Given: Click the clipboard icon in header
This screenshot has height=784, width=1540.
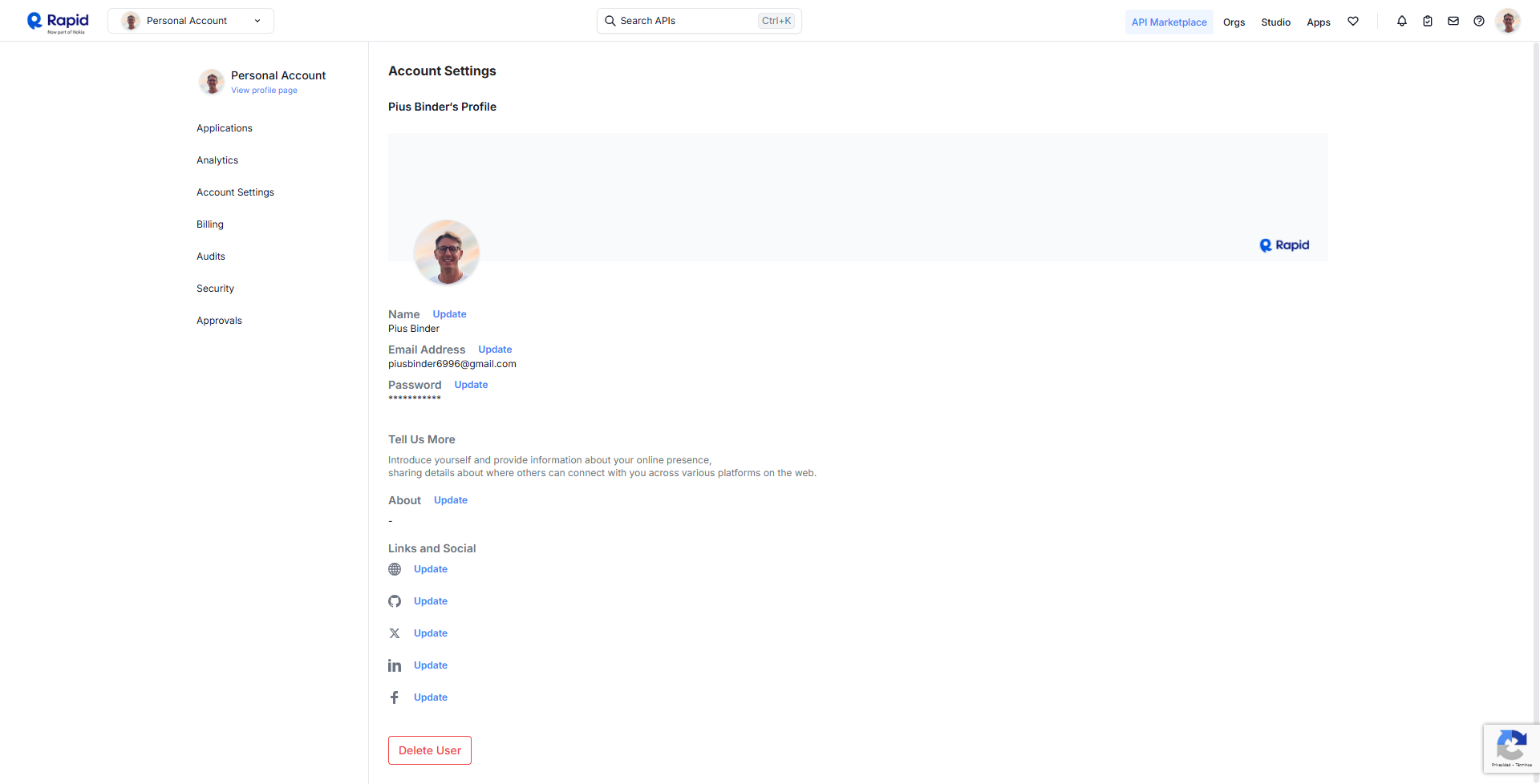Looking at the screenshot, I should [1428, 22].
